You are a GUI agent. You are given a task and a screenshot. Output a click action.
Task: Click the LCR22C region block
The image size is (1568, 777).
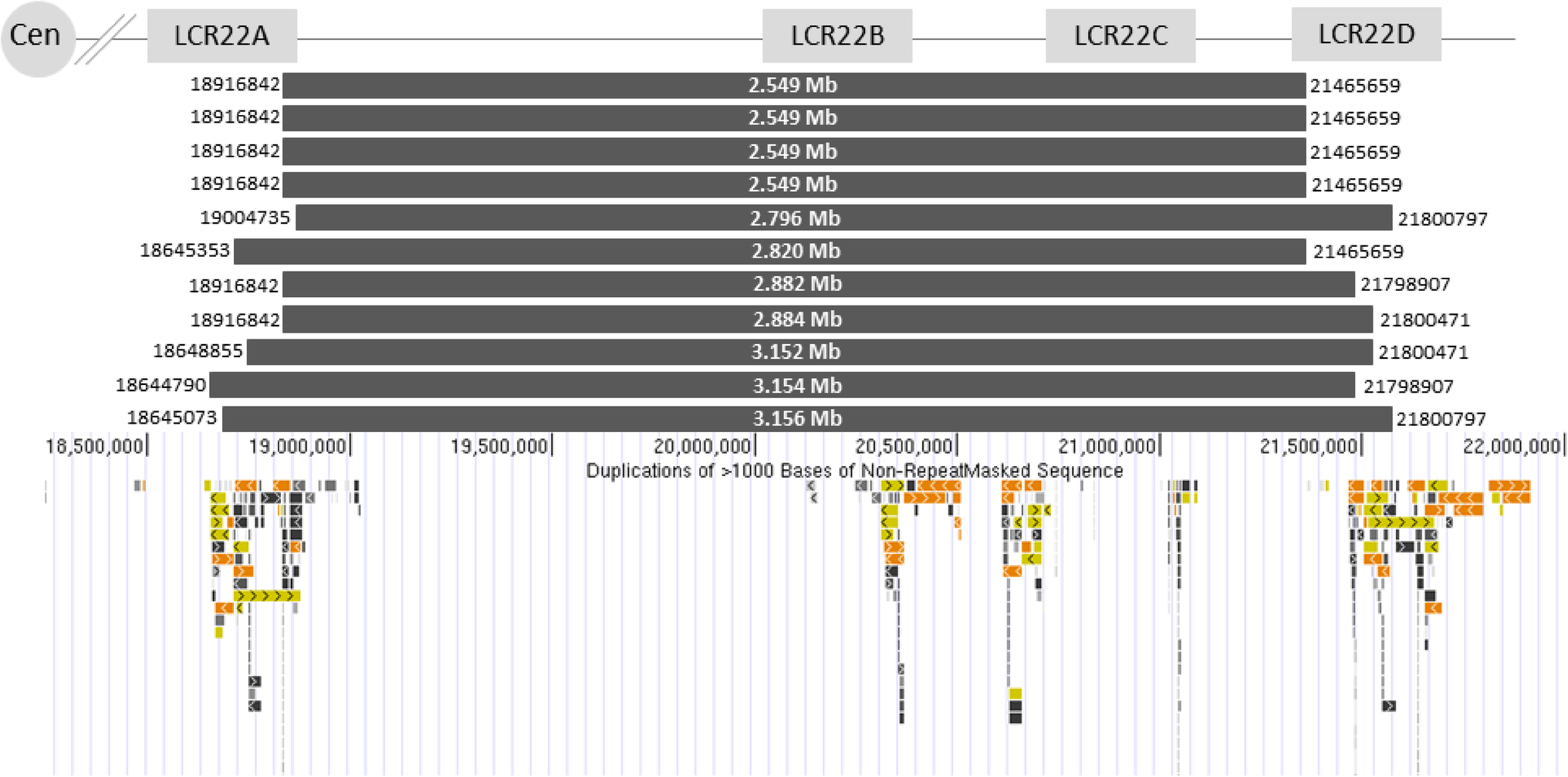point(1120,35)
